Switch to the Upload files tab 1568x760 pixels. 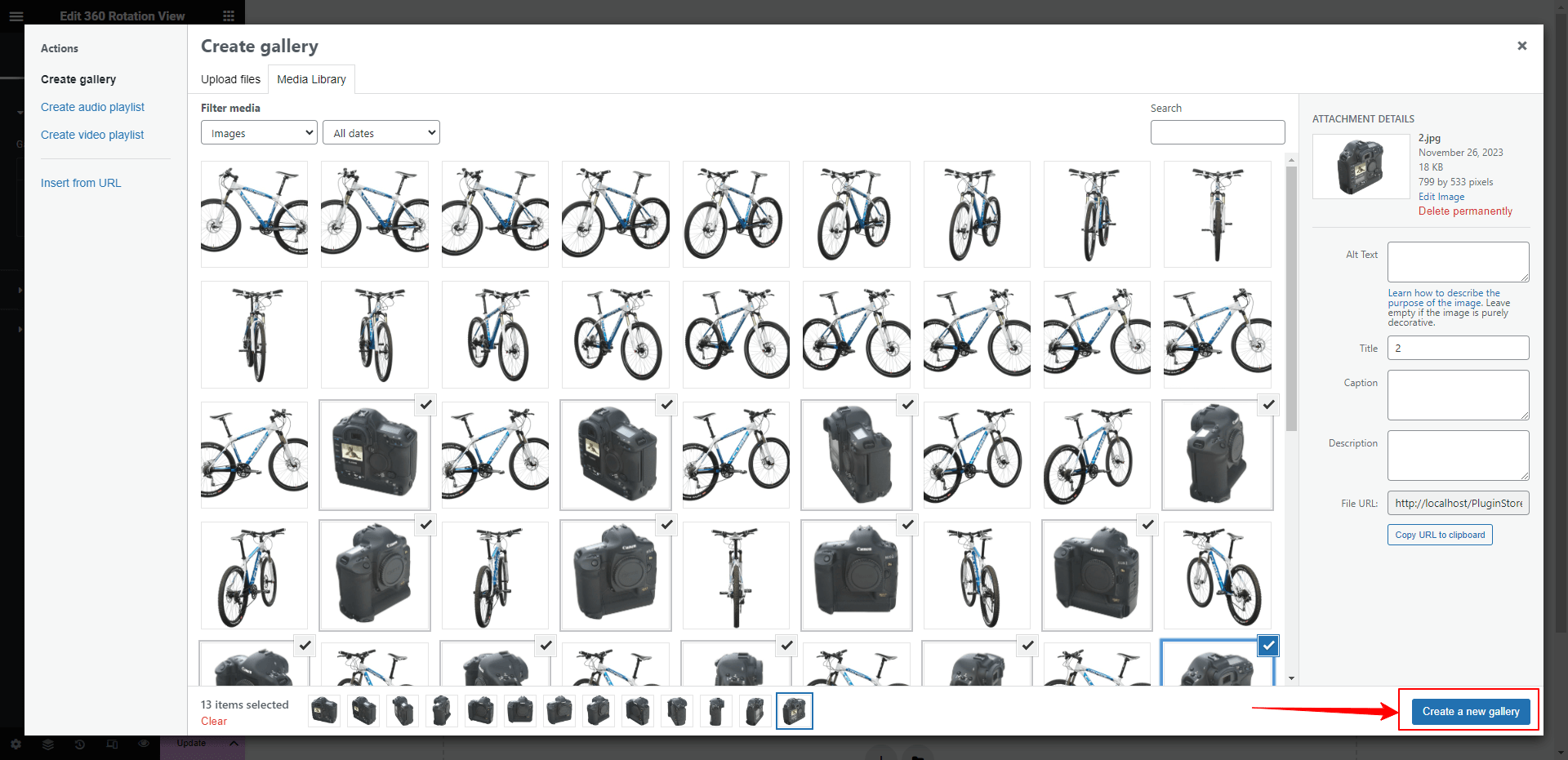pyautogui.click(x=230, y=79)
